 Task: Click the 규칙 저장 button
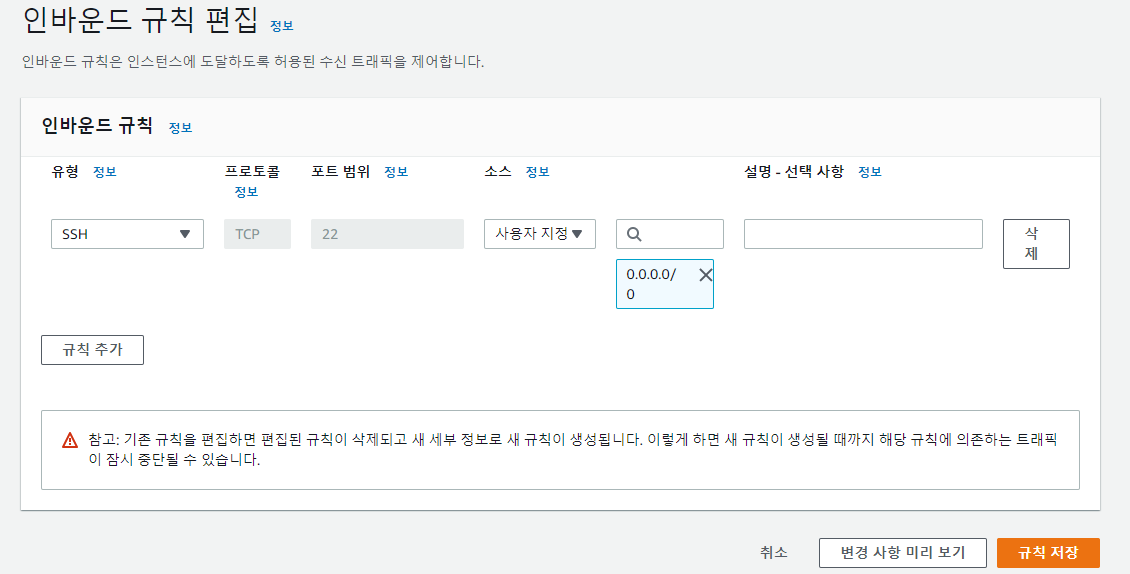pyautogui.click(x=1048, y=553)
